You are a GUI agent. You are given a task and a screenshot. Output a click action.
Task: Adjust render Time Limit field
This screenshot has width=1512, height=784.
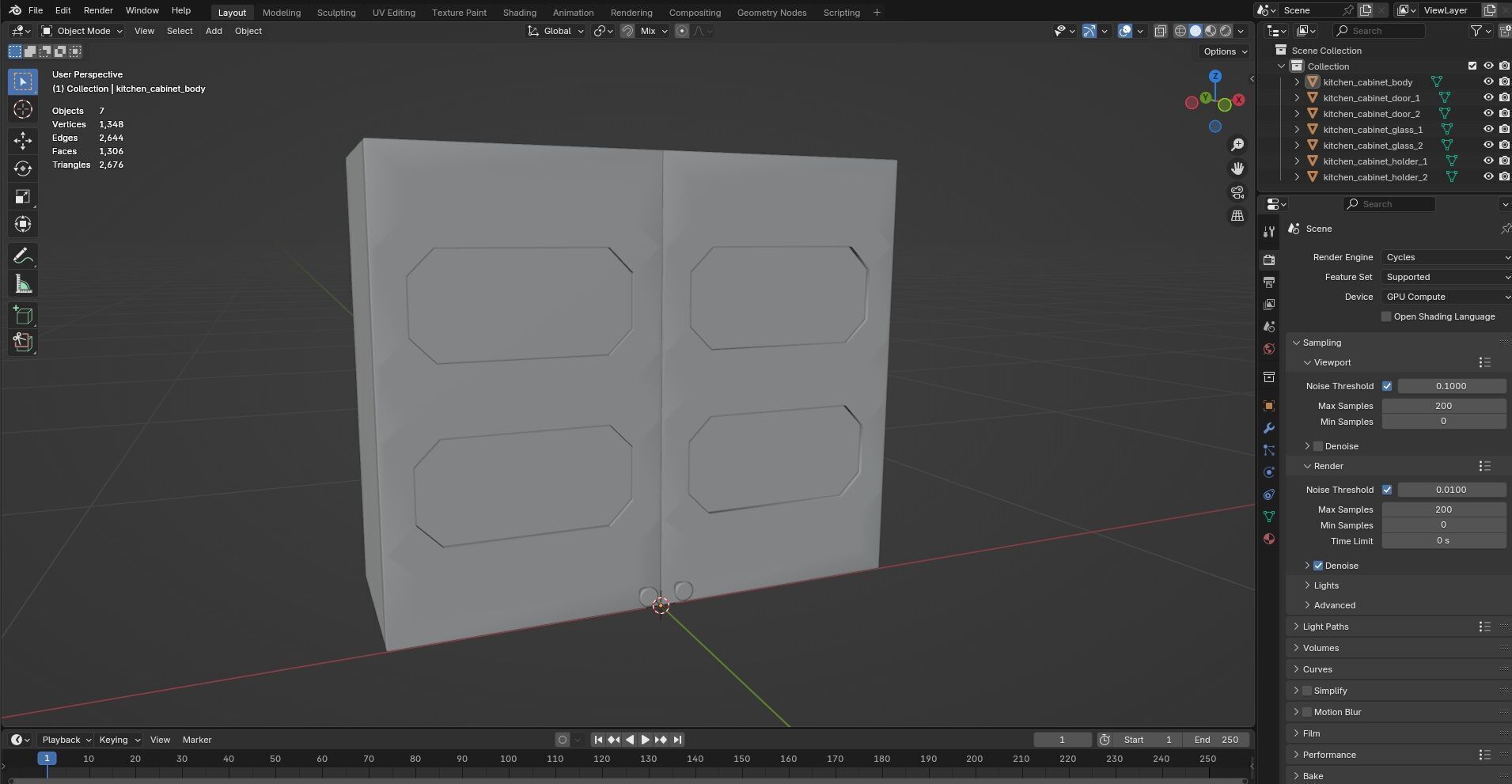point(1444,541)
